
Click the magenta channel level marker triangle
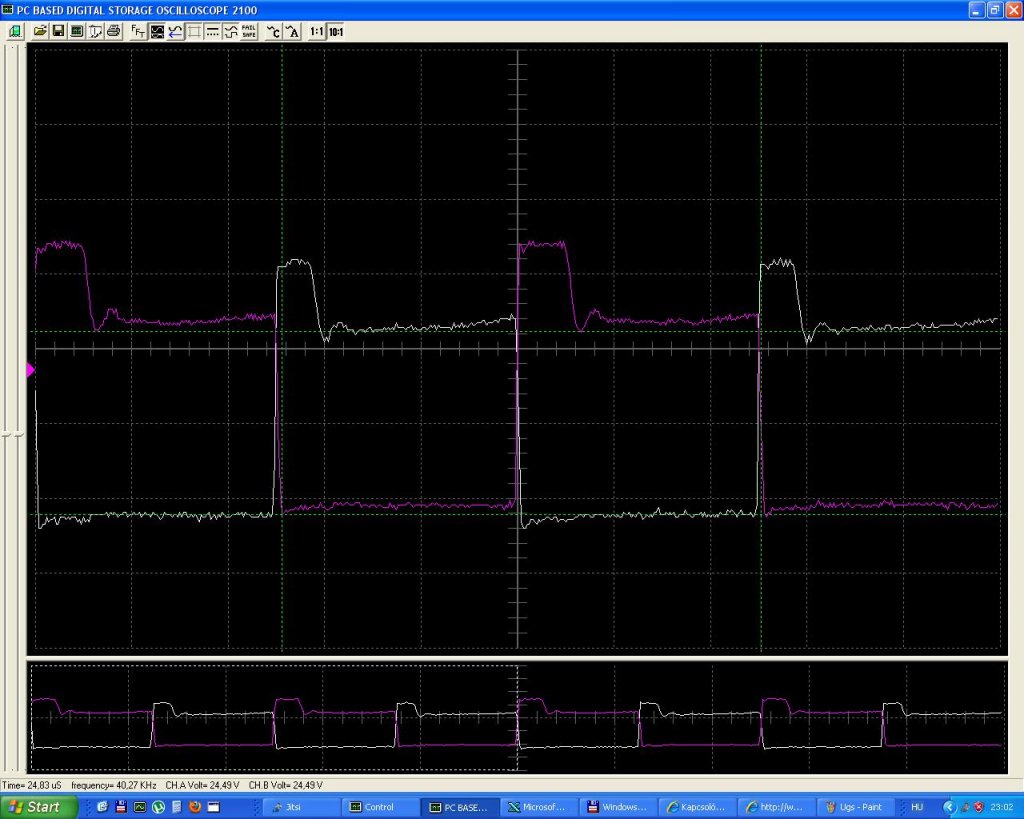(30, 370)
